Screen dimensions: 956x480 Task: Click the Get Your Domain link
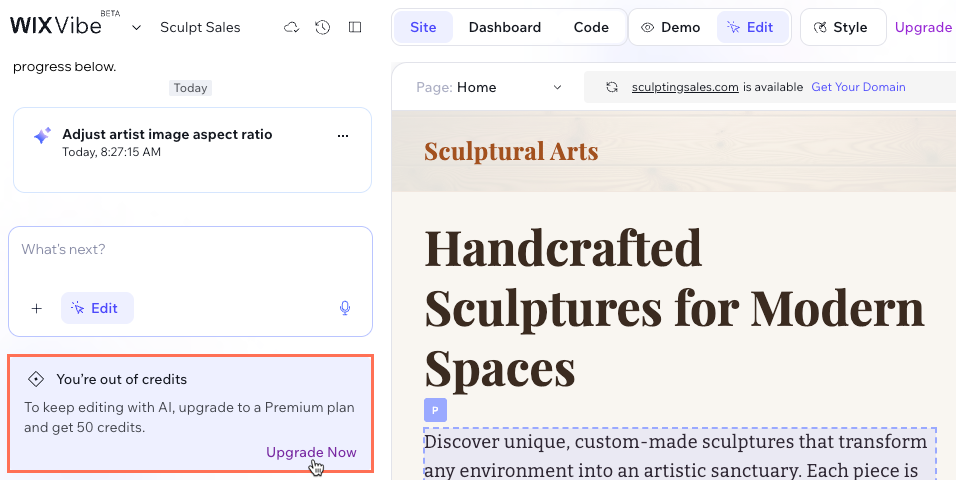click(x=858, y=87)
